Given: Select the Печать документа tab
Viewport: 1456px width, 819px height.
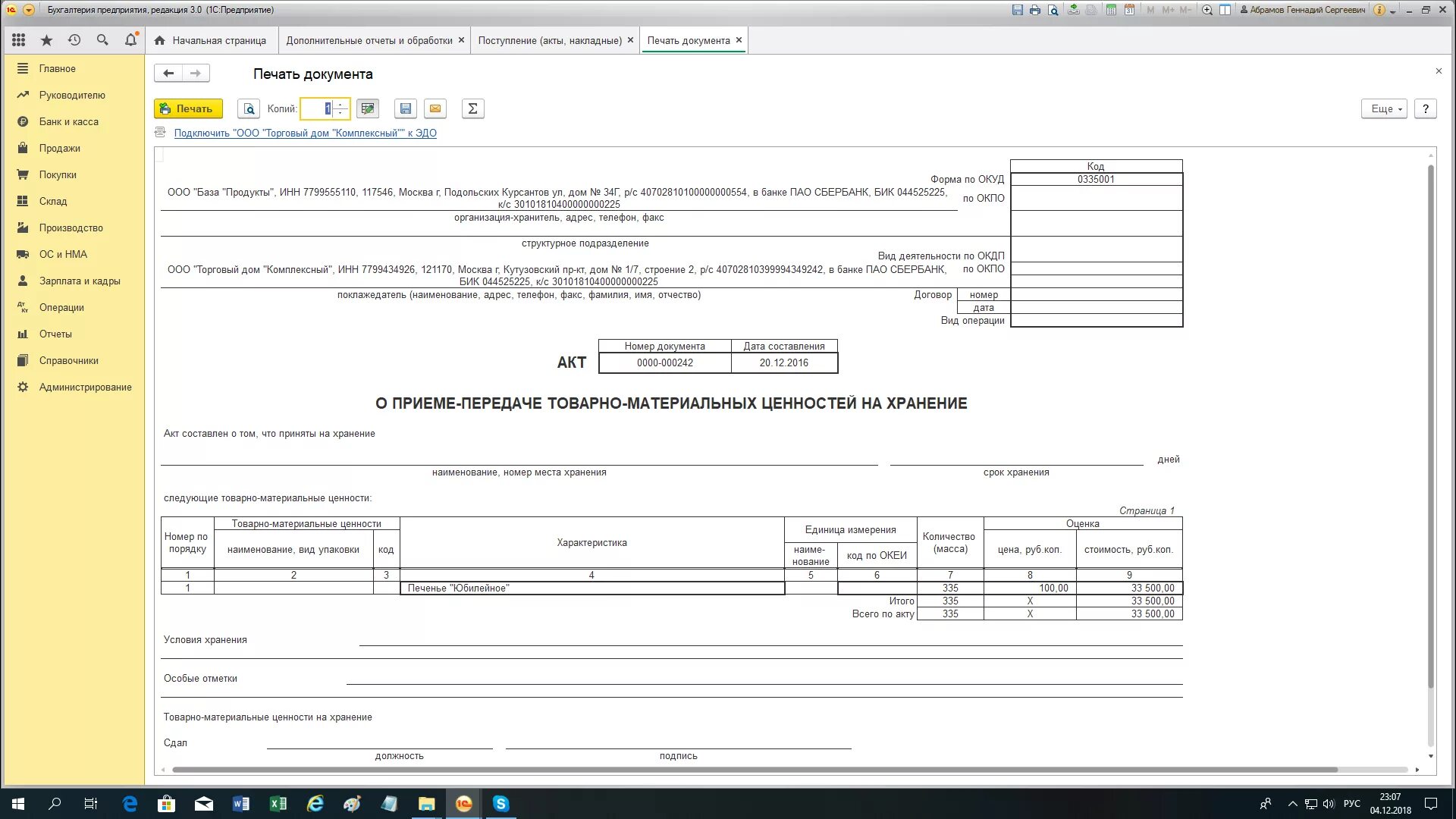Looking at the screenshot, I should tap(689, 40).
